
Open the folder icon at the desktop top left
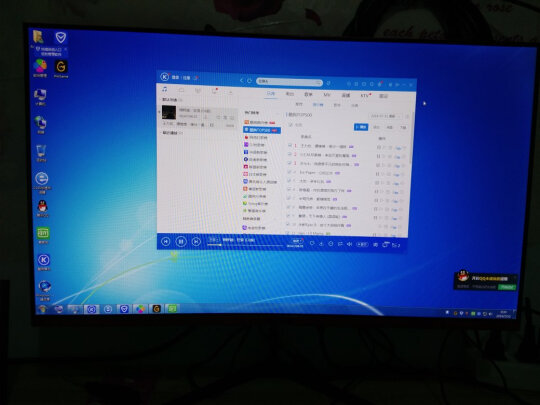point(38,37)
